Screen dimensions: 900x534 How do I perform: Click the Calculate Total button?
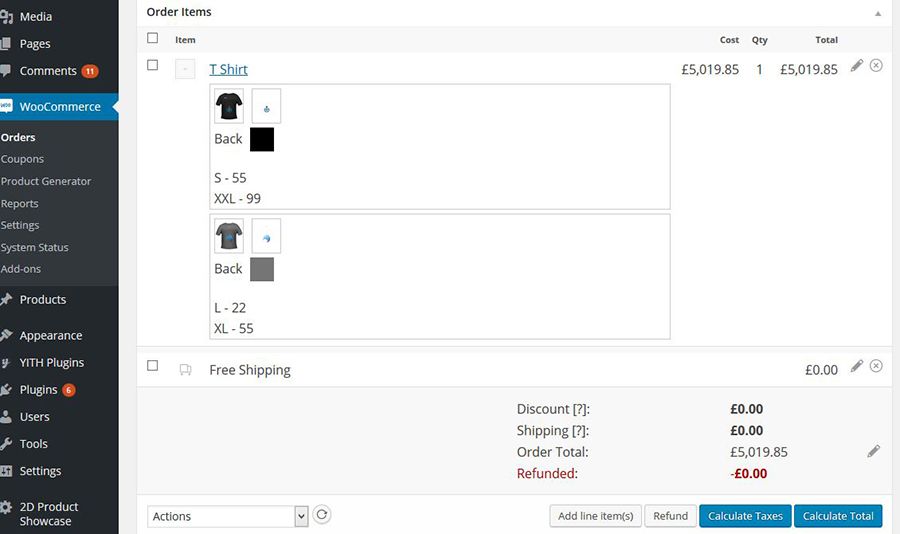coord(838,516)
